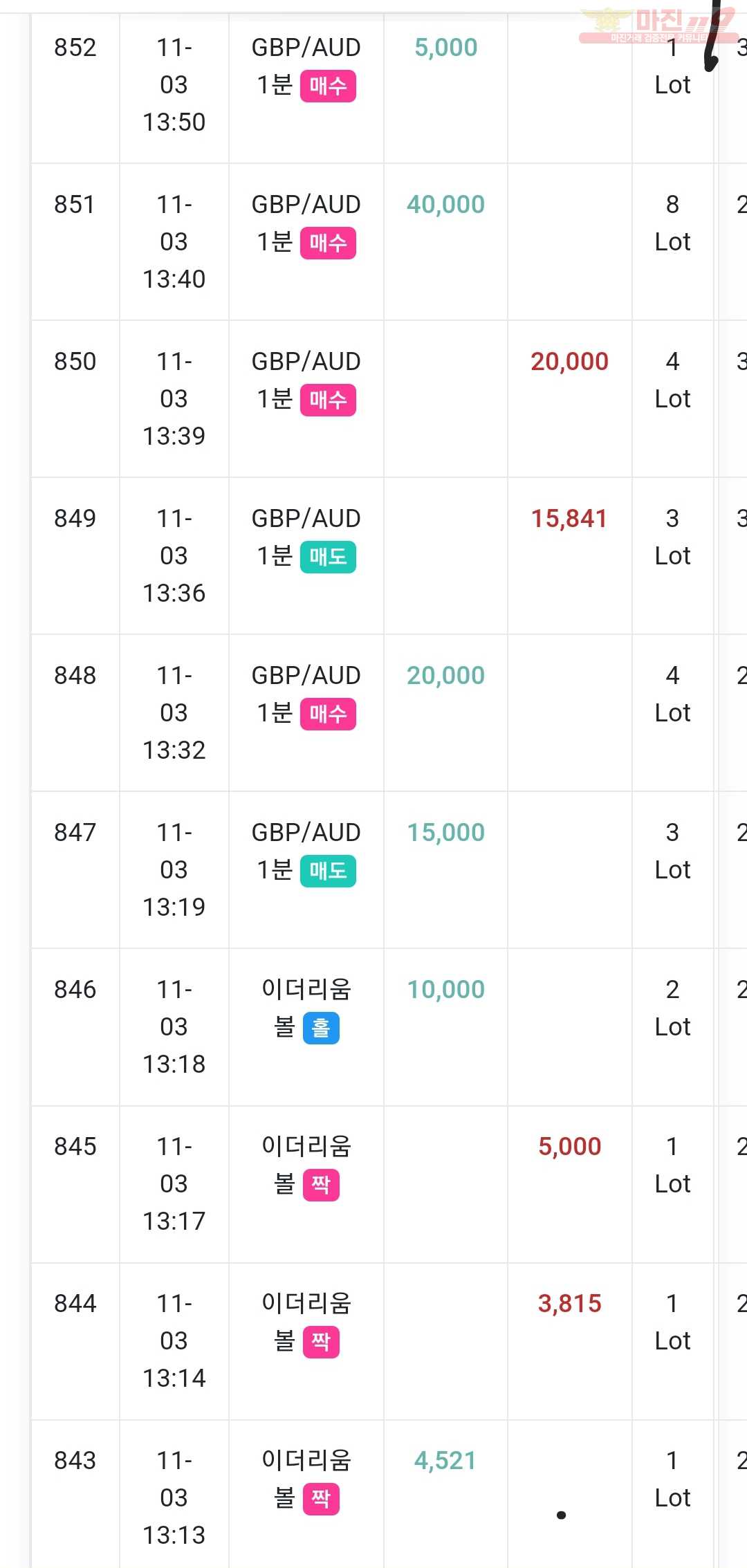Click the 매도 badge in row 847
The width and height of the screenshot is (747, 1568).
[328, 871]
